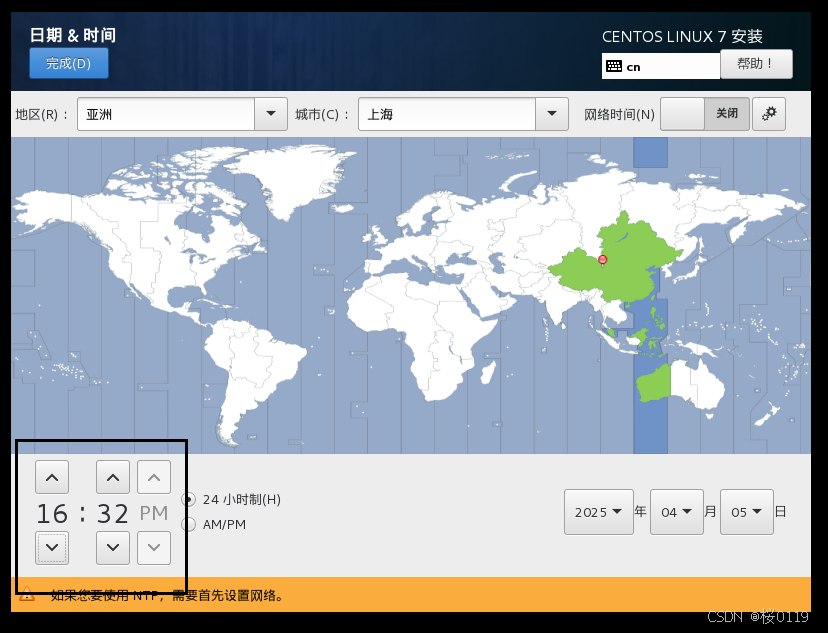The height and width of the screenshot is (633, 828).
Task: Open the month dropdown showing 04
Action: [x=676, y=512]
